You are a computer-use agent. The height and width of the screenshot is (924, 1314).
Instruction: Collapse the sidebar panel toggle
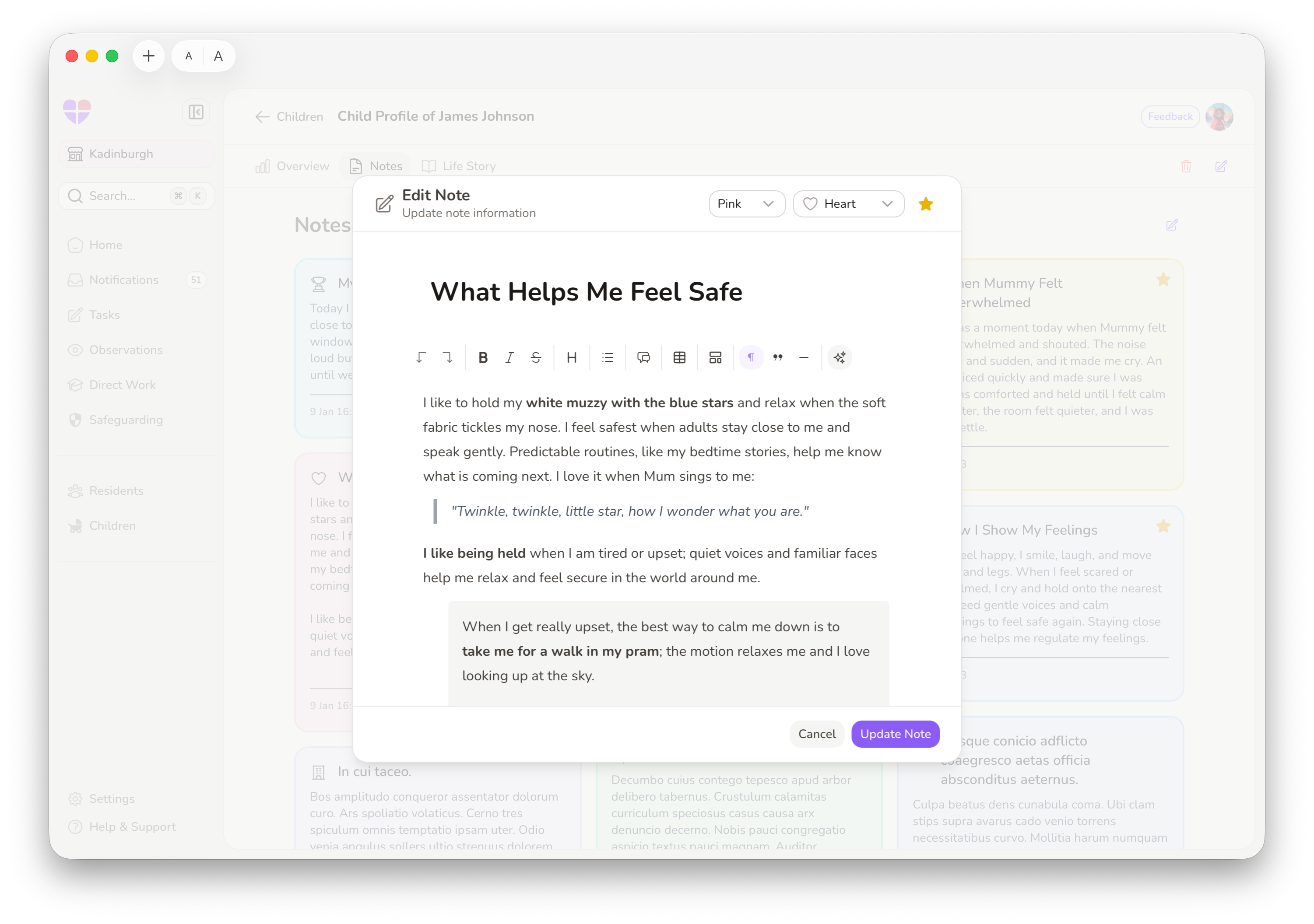196,112
